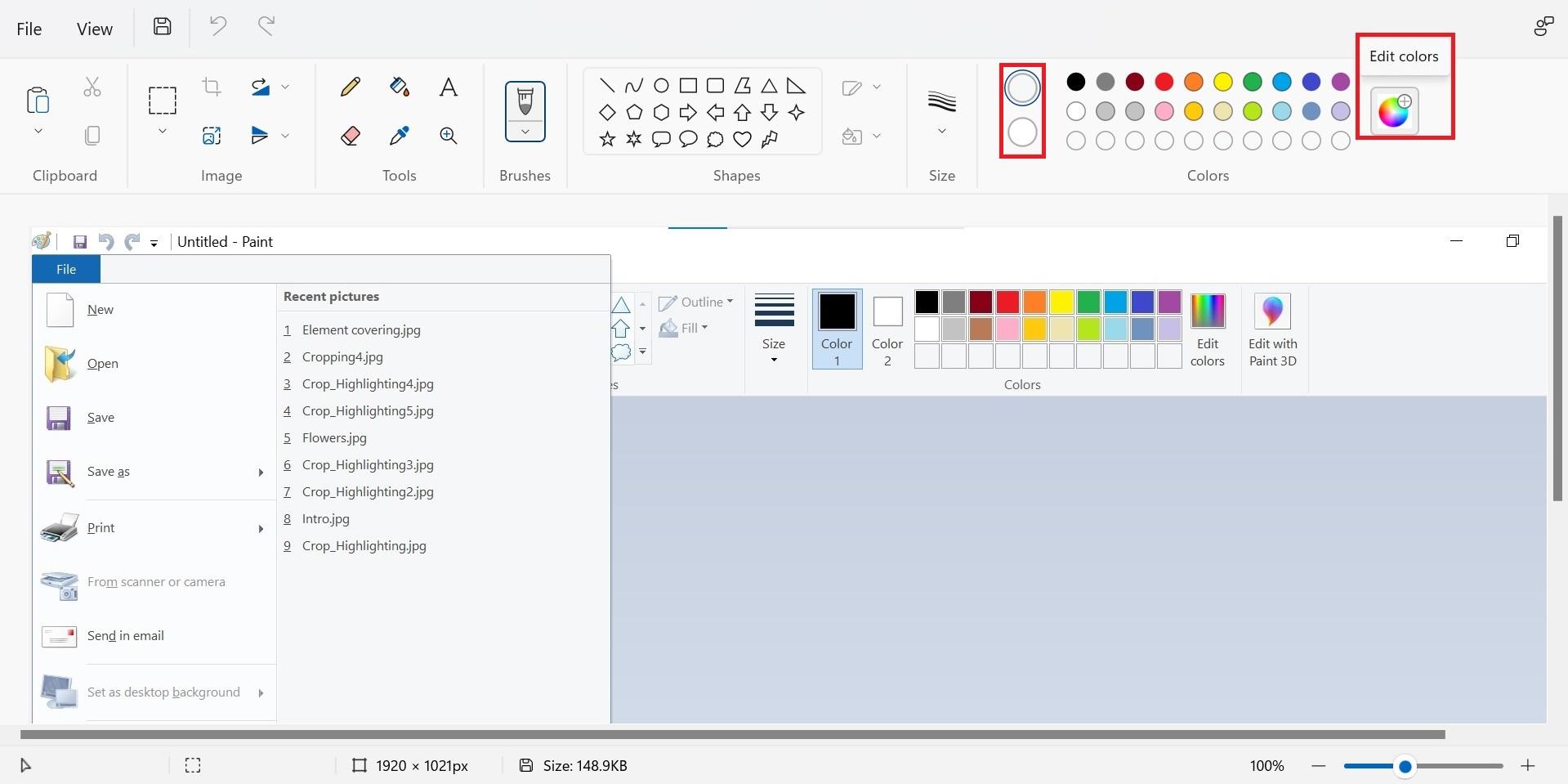The width and height of the screenshot is (1568, 784).
Task: Select the Magnifier tool
Action: 449,136
